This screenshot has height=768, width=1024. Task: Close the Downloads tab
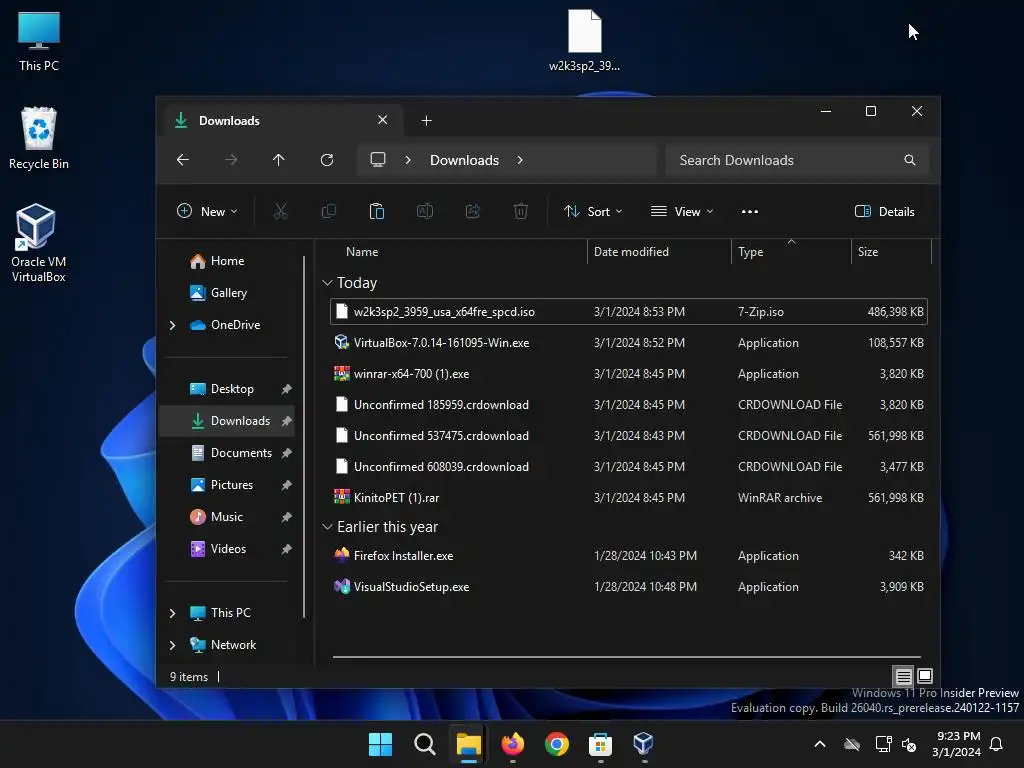pyautogui.click(x=383, y=120)
